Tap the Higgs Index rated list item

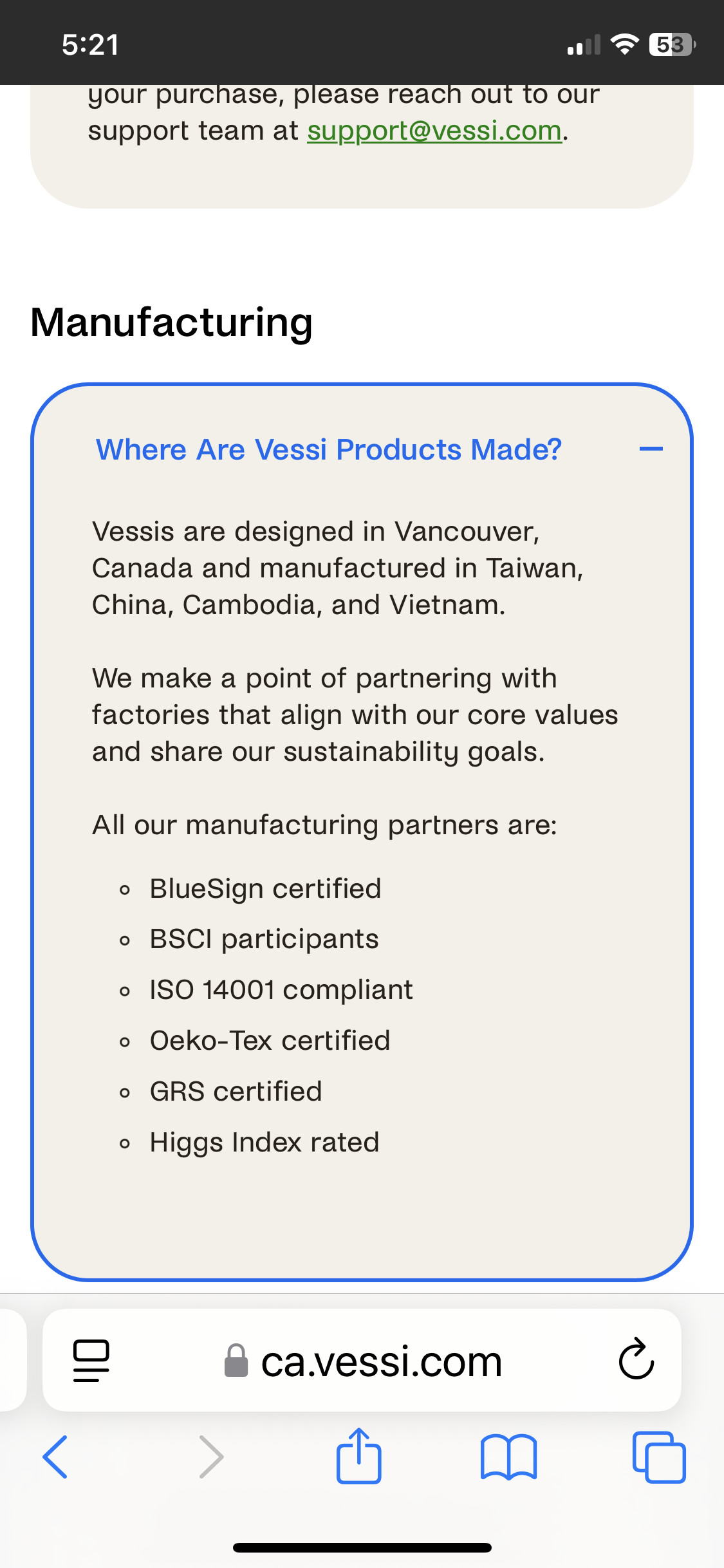[x=265, y=1143]
